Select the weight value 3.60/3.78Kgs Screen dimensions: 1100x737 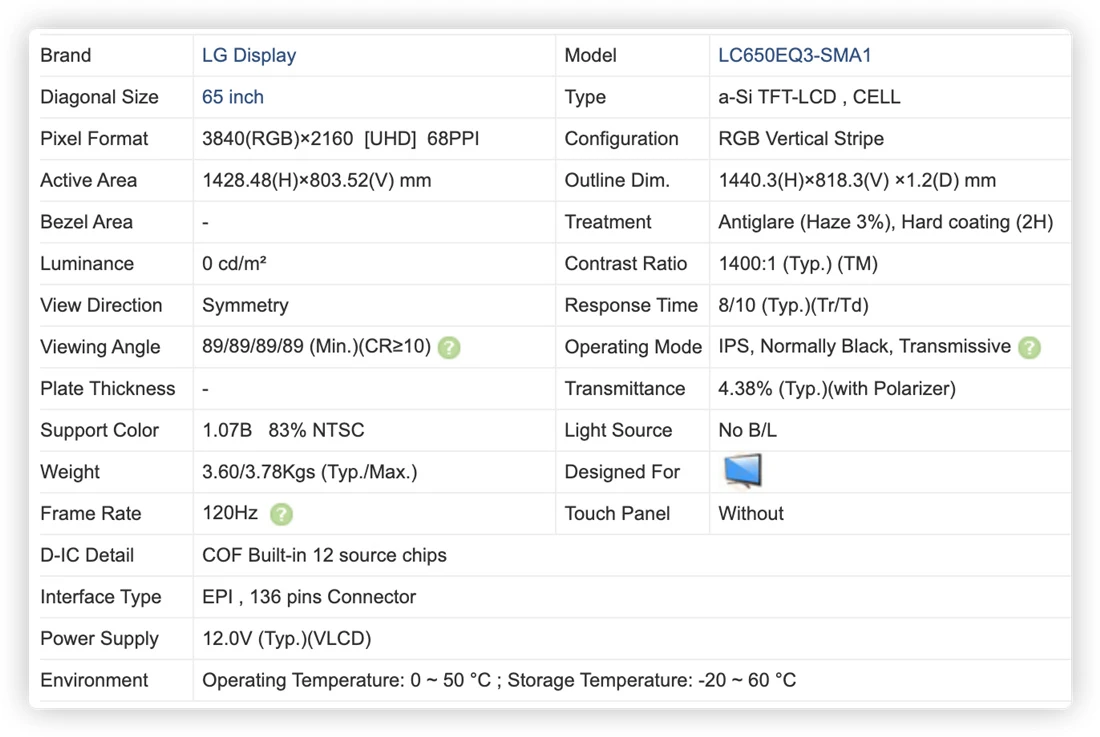[x=258, y=472]
